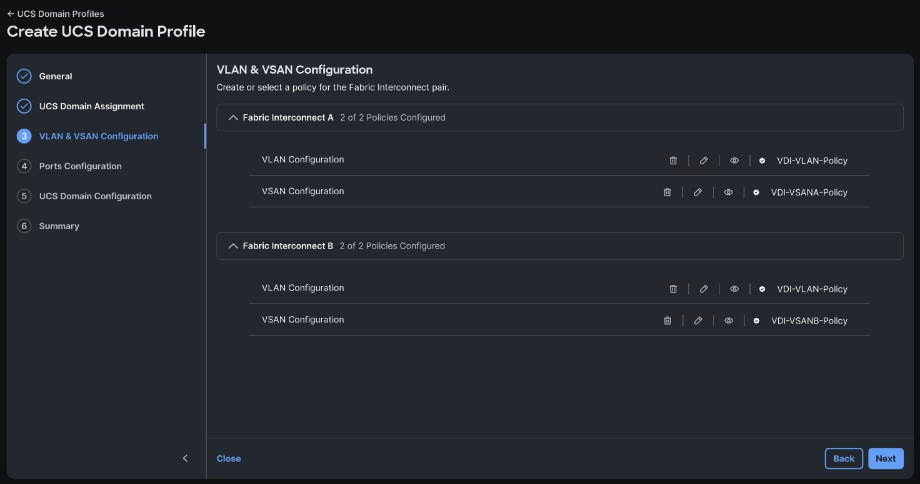The image size is (920, 484).
Task: View Fabric Interconnect A VLAN Configuration policy
Action: 734,160
